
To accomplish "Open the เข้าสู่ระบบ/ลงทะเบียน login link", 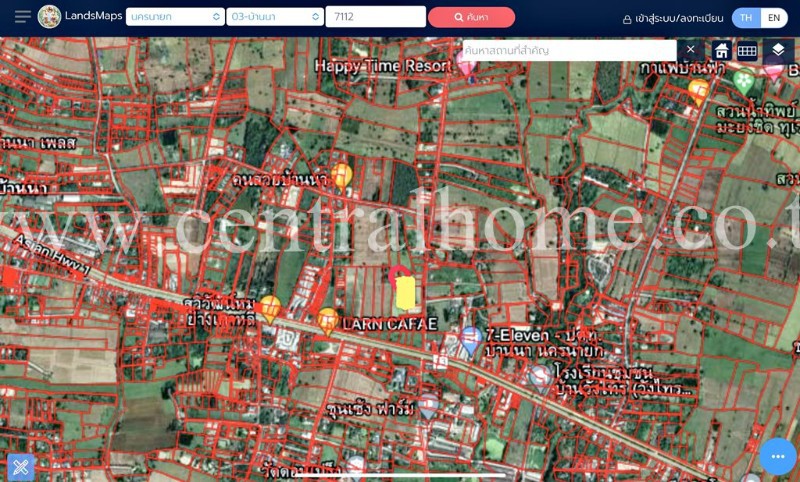I will [672, 18].
